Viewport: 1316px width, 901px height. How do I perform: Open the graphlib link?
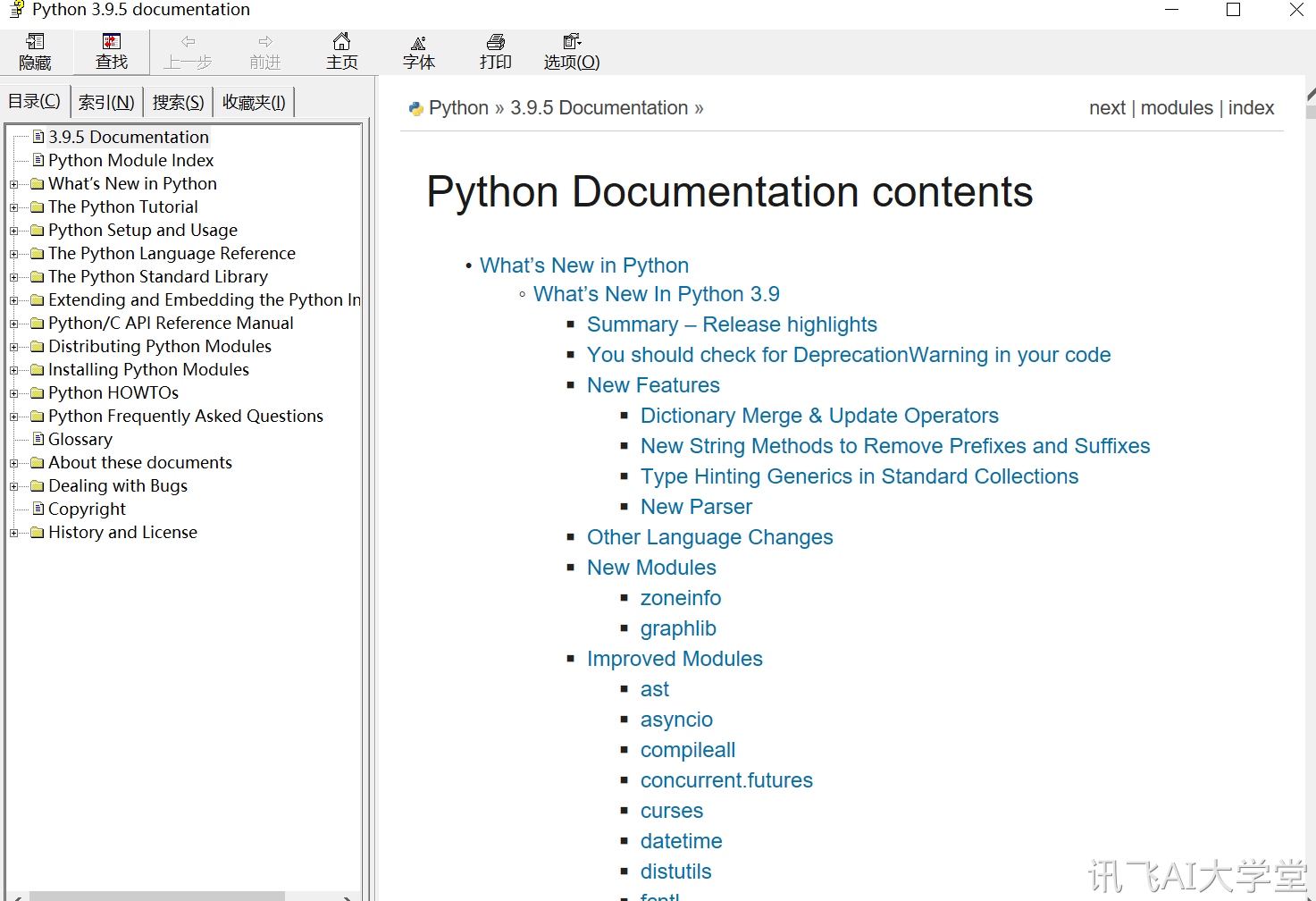pos(678,628)
